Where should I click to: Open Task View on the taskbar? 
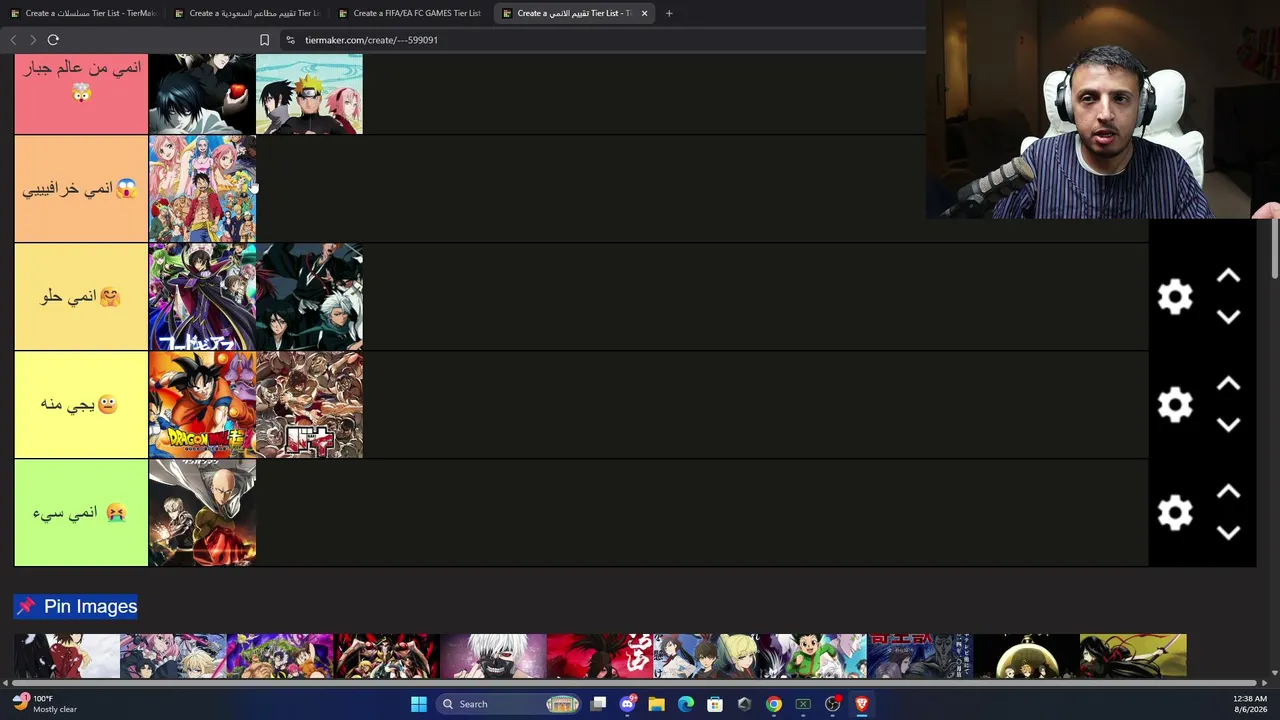[598, 704]
